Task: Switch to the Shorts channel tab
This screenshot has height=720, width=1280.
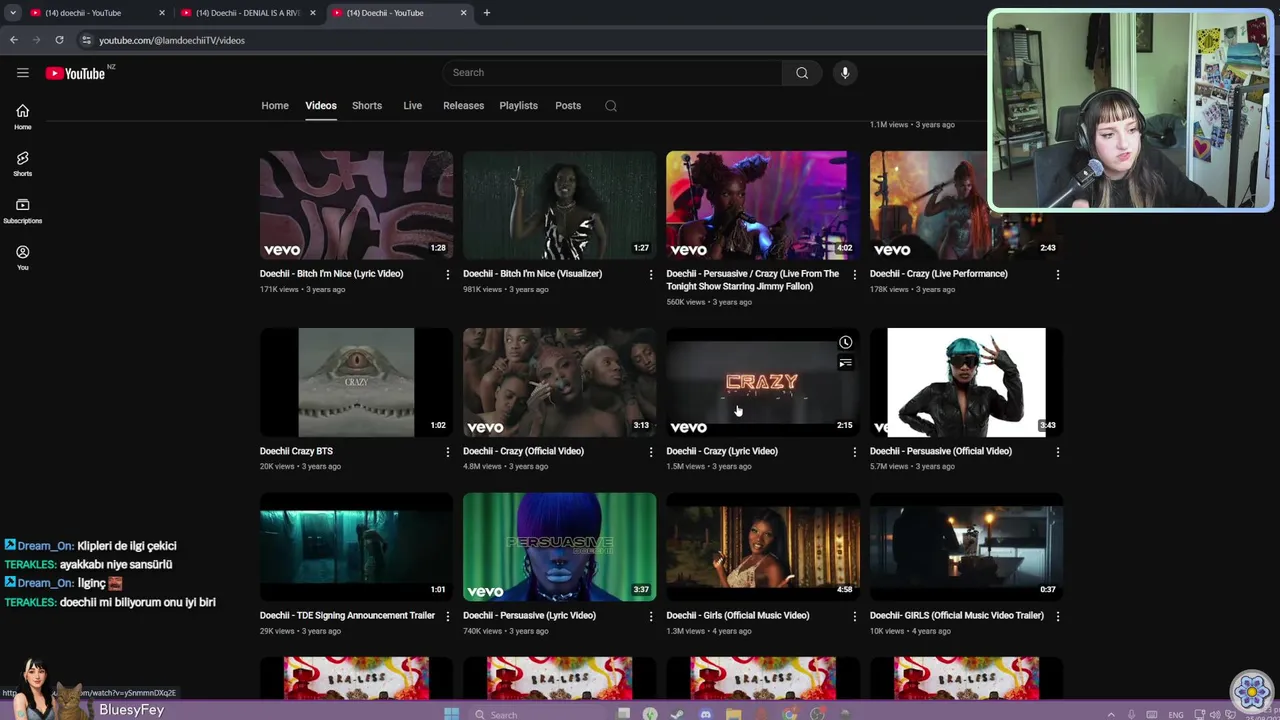Action: [367, 106]
